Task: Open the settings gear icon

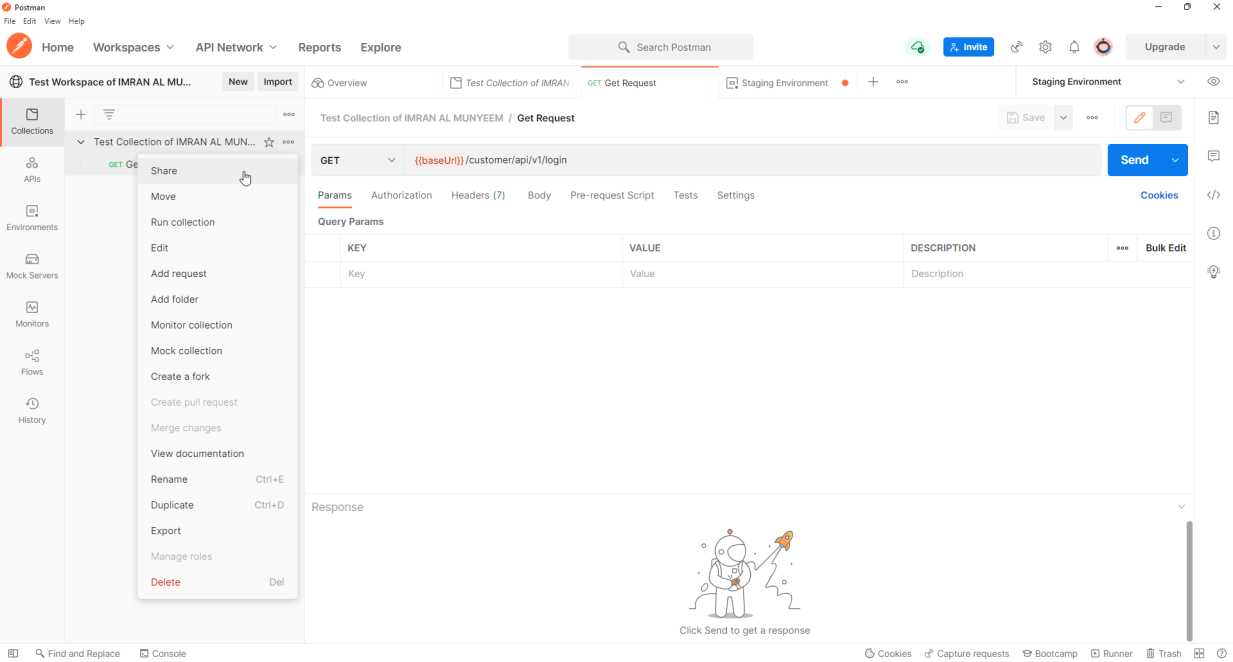Action: [1045, 47]
